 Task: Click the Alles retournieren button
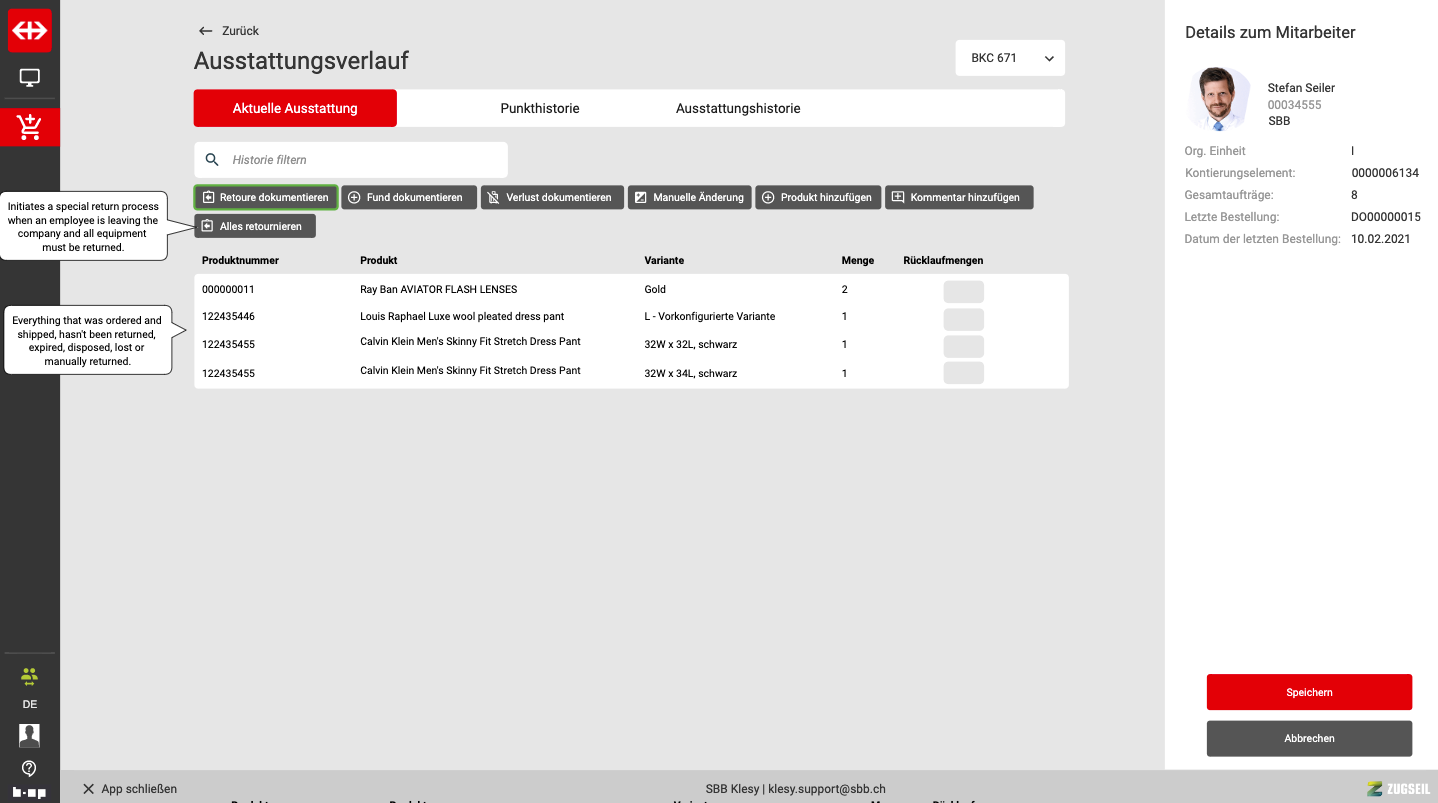pos(255,227)
